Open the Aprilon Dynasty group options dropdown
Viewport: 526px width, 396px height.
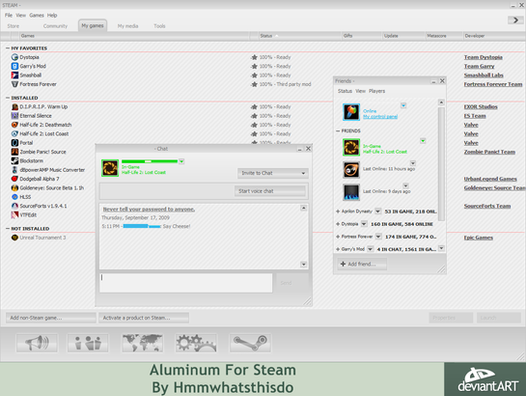tap(378, 211)
